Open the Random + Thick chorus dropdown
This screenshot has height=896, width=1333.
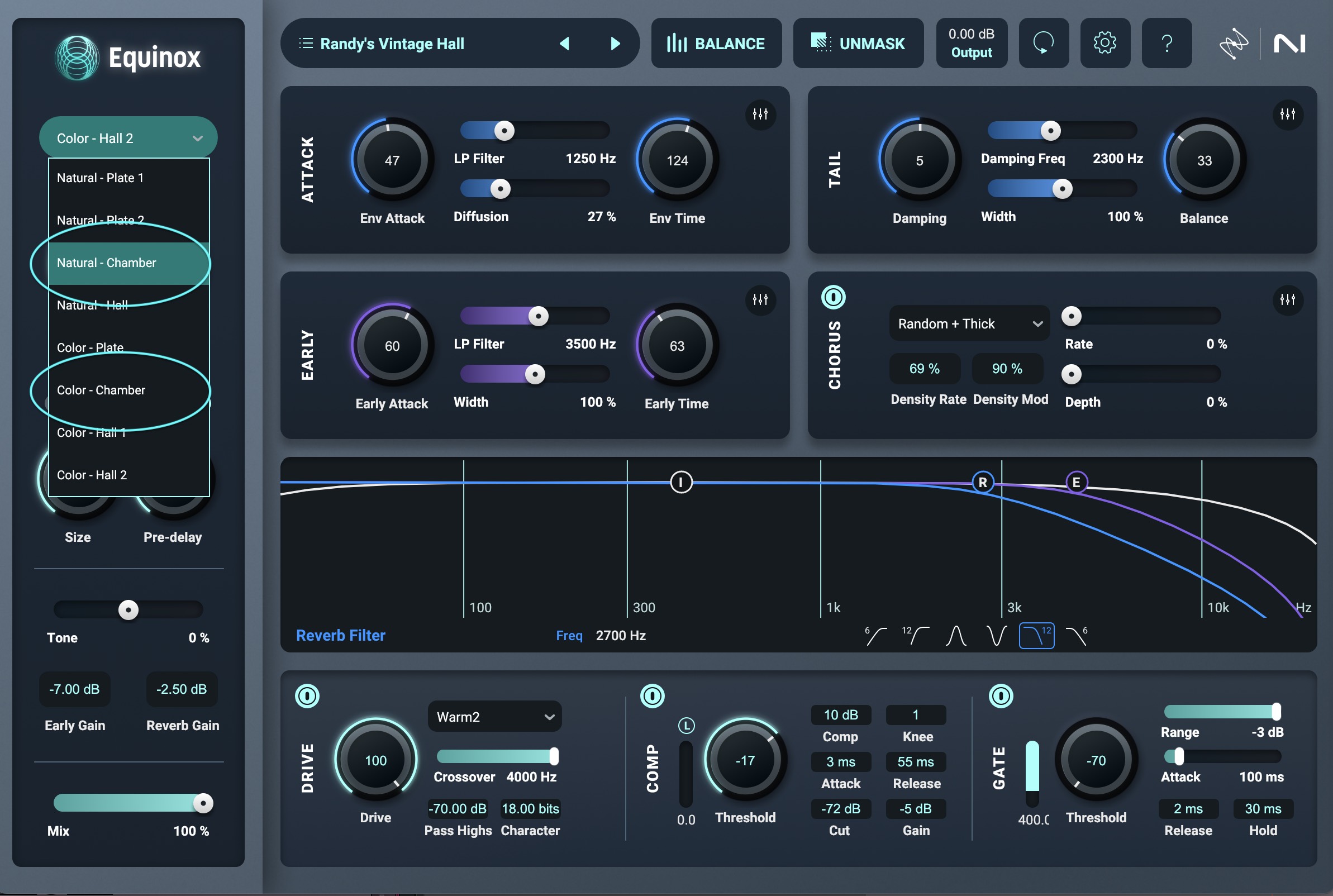(969, 323)
